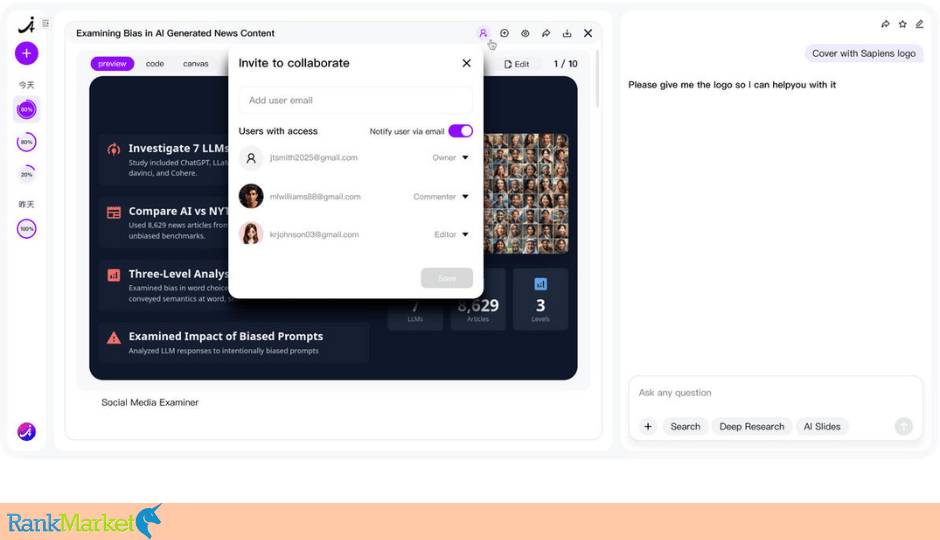This screenshot has width=940, height=540.
Task: Toggle the eye preview icon in header
Action: point(525,33)
